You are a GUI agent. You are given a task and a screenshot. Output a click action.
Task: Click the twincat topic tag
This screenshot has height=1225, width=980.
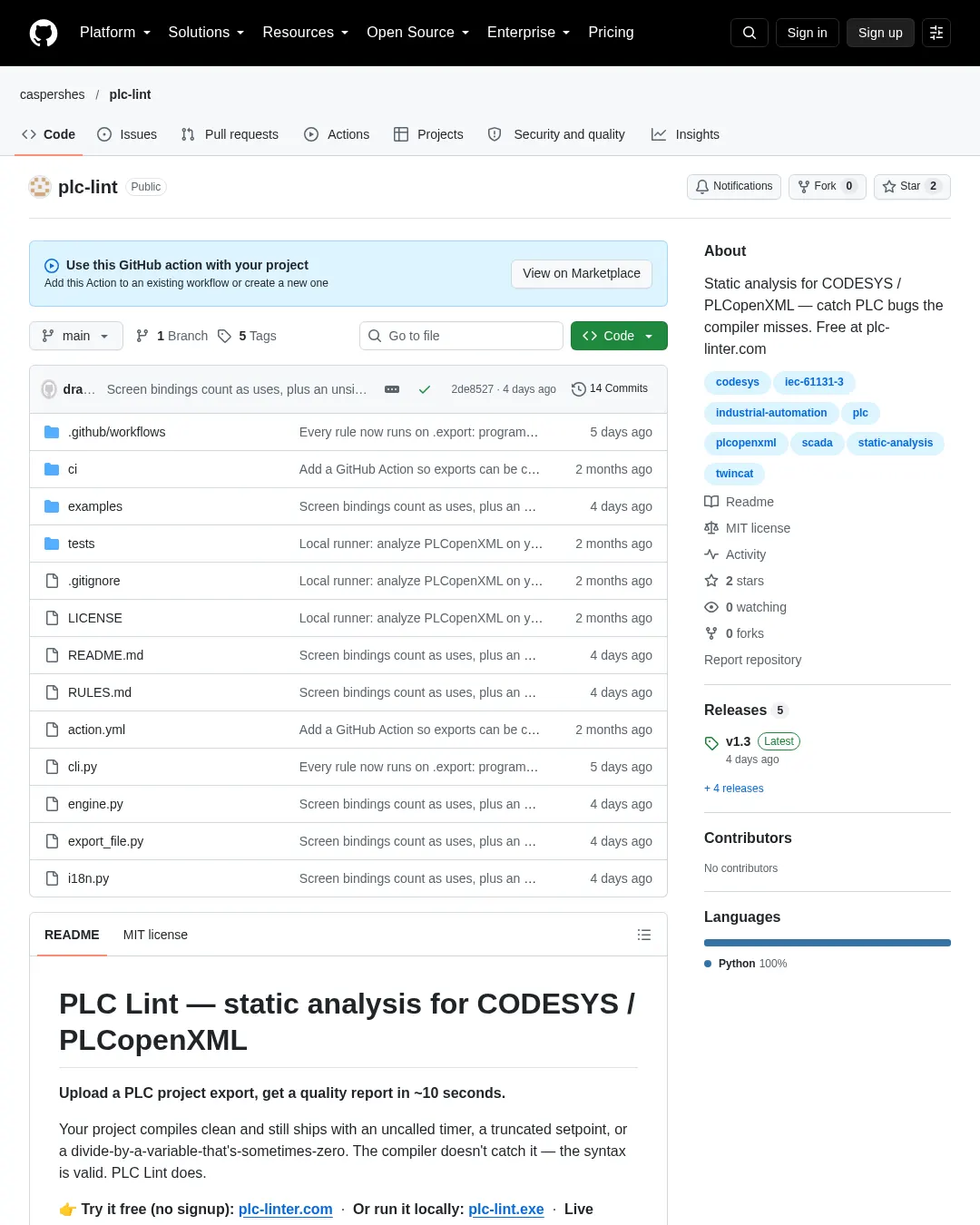(735, 474)
